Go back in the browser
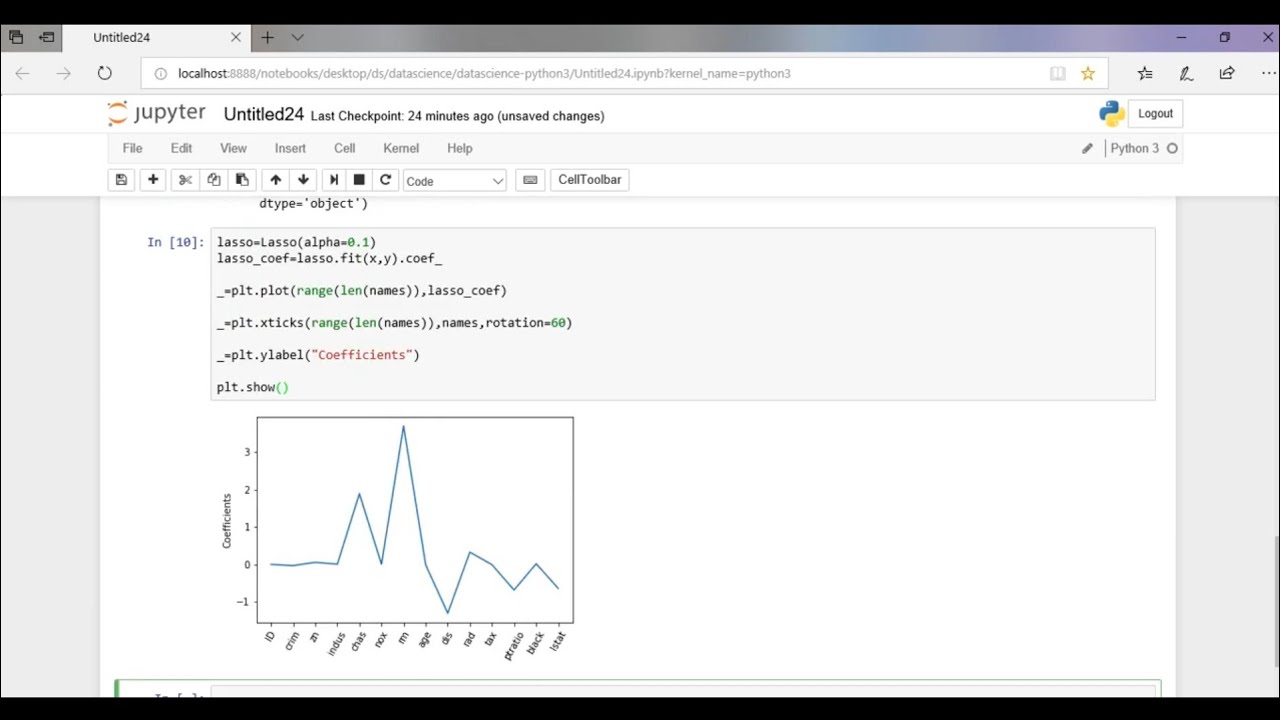 coord(22,73)
